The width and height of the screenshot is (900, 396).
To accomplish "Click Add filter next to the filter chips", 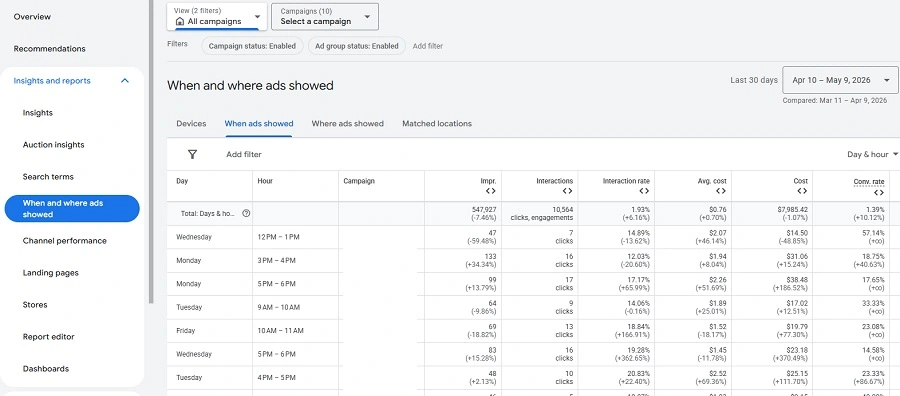I will pyautogui.click(x=428, y=46).
